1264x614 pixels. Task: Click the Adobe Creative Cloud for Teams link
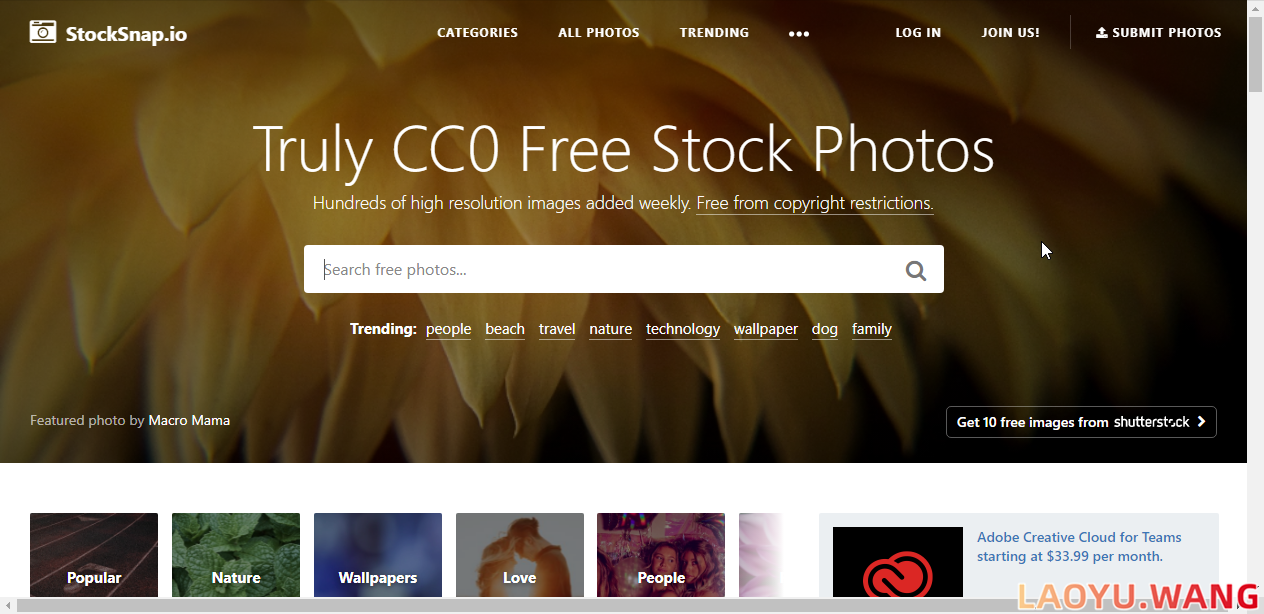pos(1079,547)
